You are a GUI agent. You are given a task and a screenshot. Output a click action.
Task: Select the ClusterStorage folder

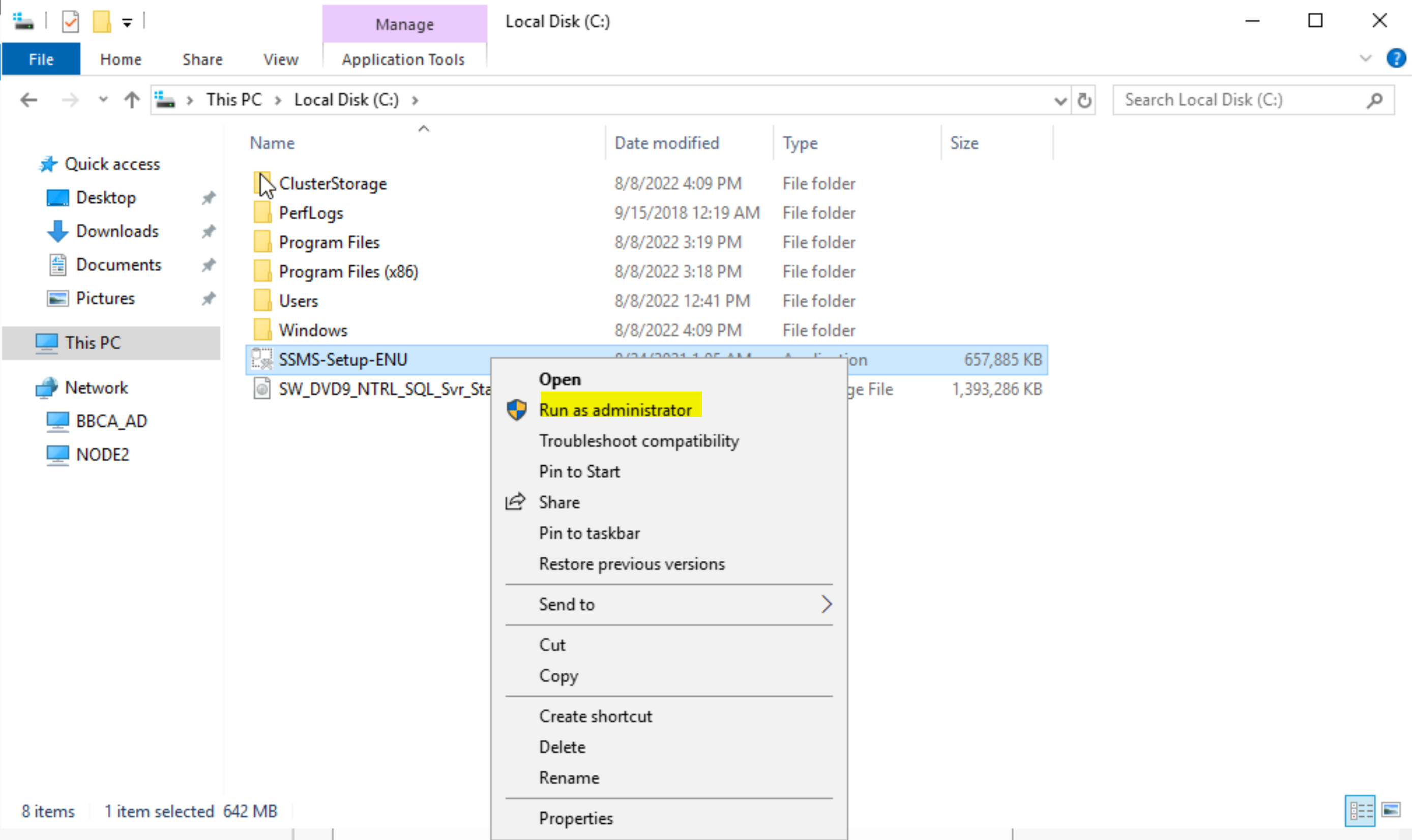pos(332,184)
